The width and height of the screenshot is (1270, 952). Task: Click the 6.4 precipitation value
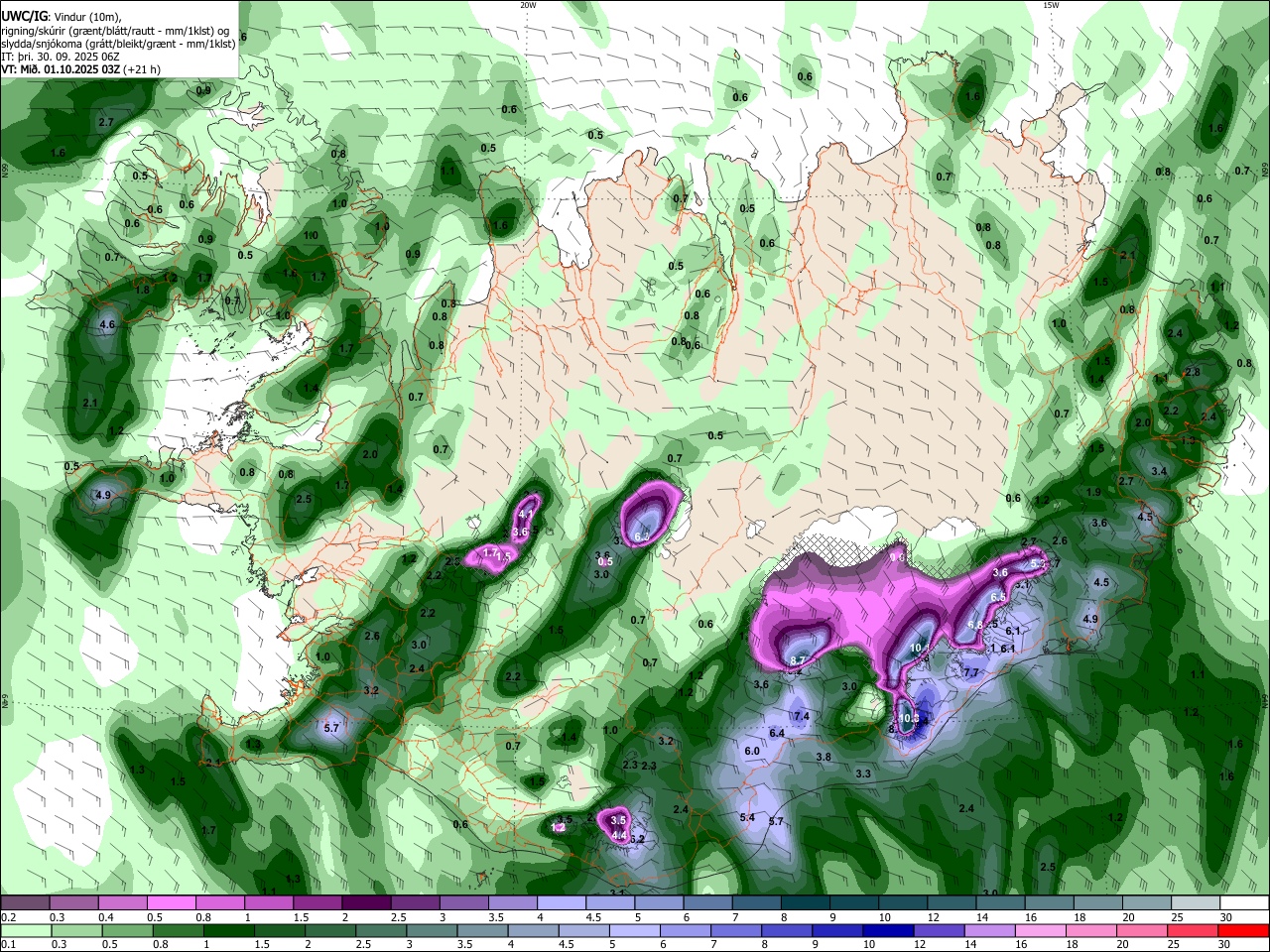[x=777, y=733]
